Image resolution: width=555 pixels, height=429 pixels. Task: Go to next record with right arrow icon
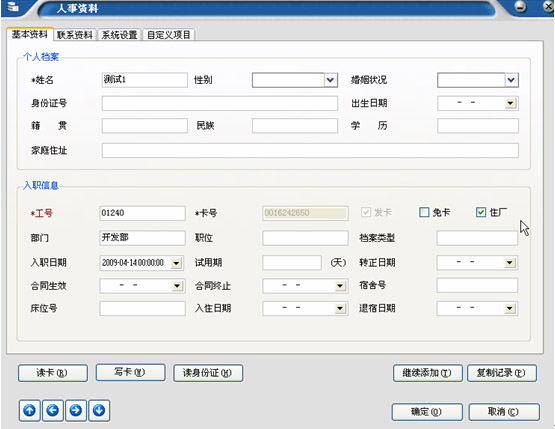coord(76,411)
